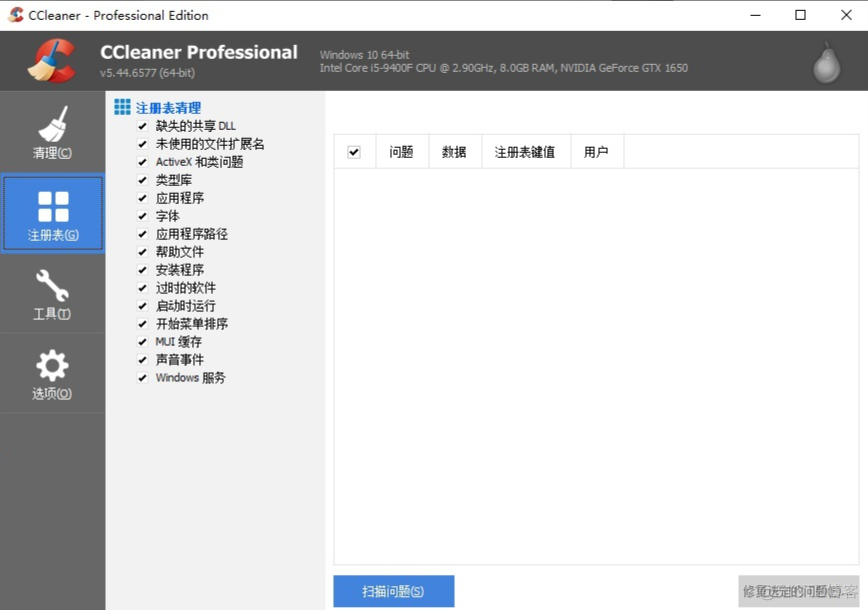
Task: Toggle ActiveX 和类问题 checkbox
Action: tap(143, 162)
